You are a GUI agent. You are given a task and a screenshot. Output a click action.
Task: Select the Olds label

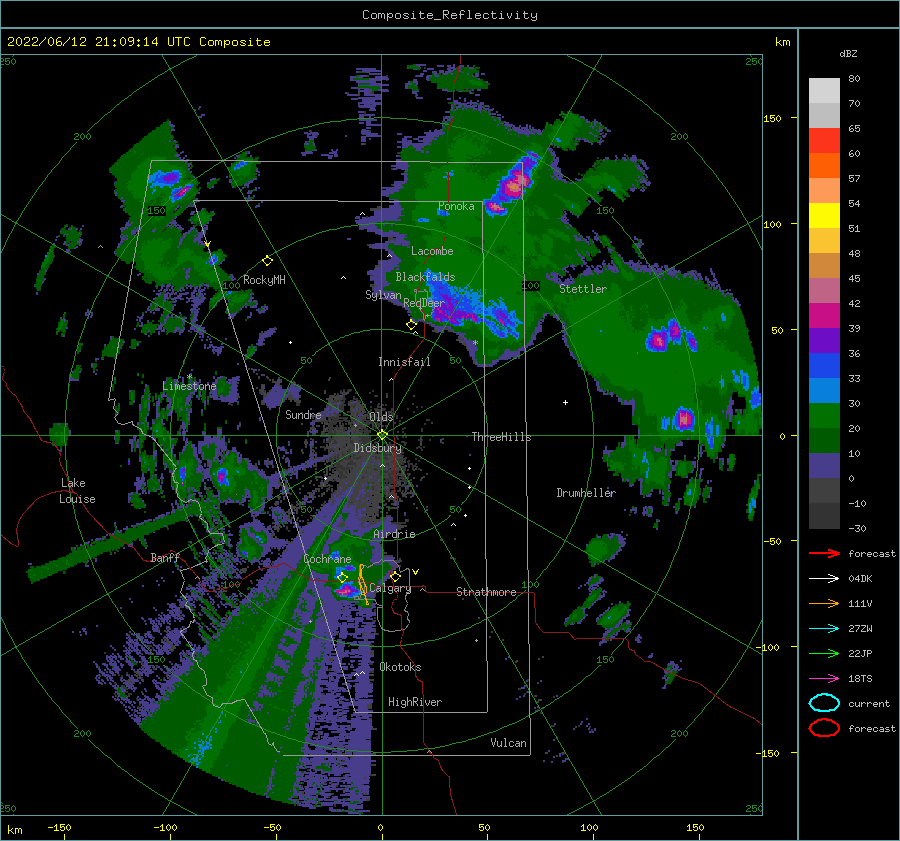(381, 417)
